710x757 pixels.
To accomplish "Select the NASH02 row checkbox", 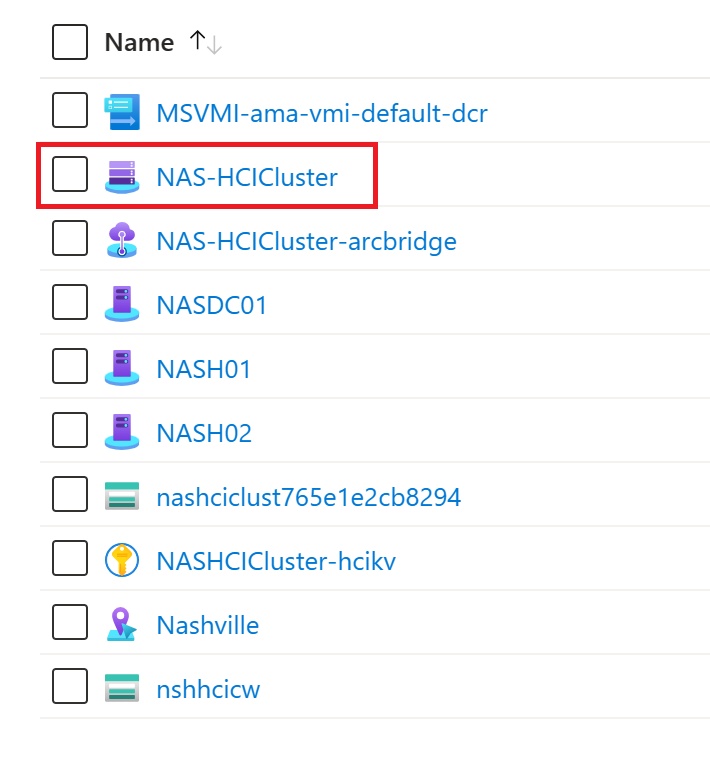I will [70, 430].
